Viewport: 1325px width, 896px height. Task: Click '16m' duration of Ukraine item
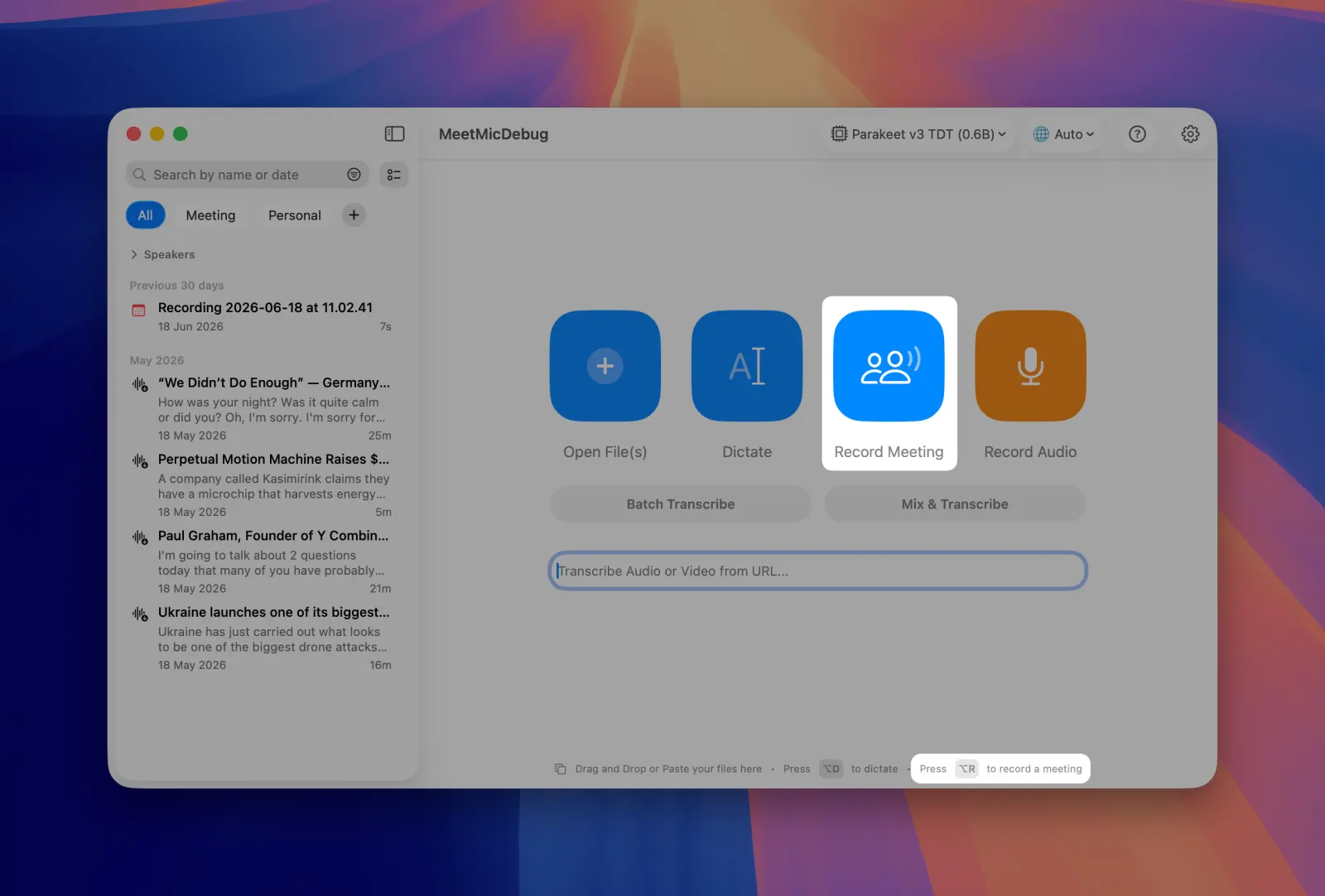[380, 665]
